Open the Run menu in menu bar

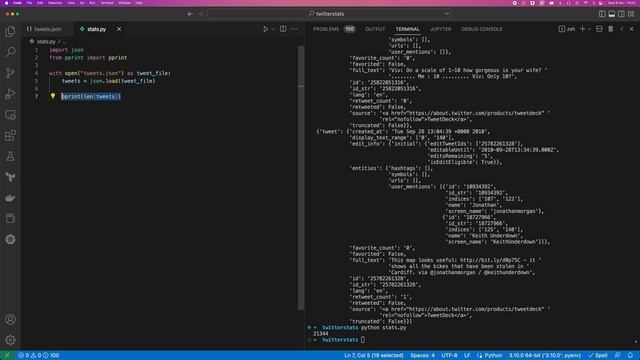[92, 3]
